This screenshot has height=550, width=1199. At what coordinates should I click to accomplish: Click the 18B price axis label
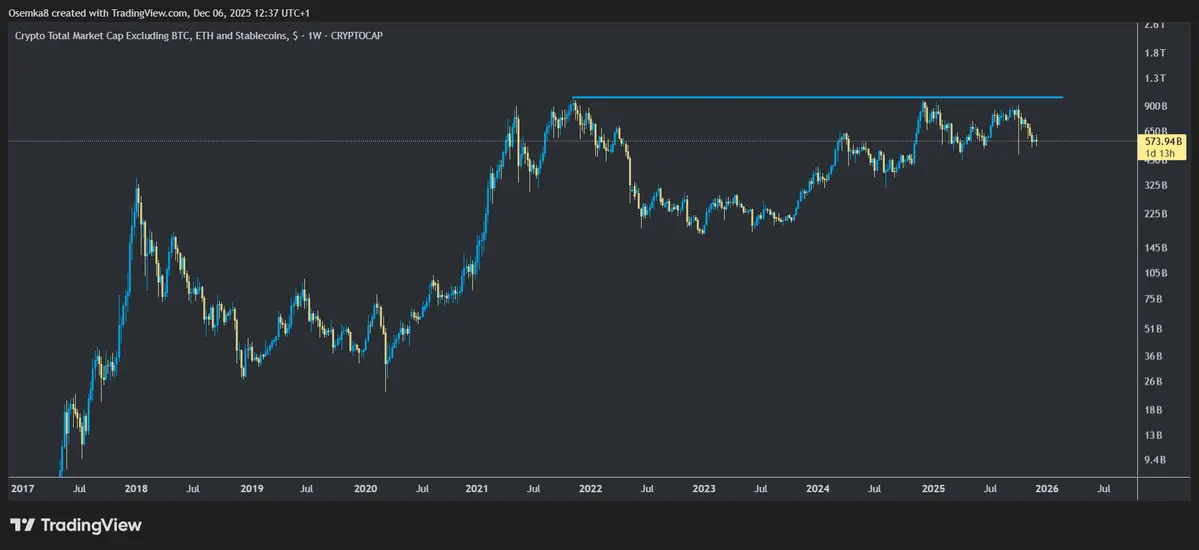coord(1154,410)
